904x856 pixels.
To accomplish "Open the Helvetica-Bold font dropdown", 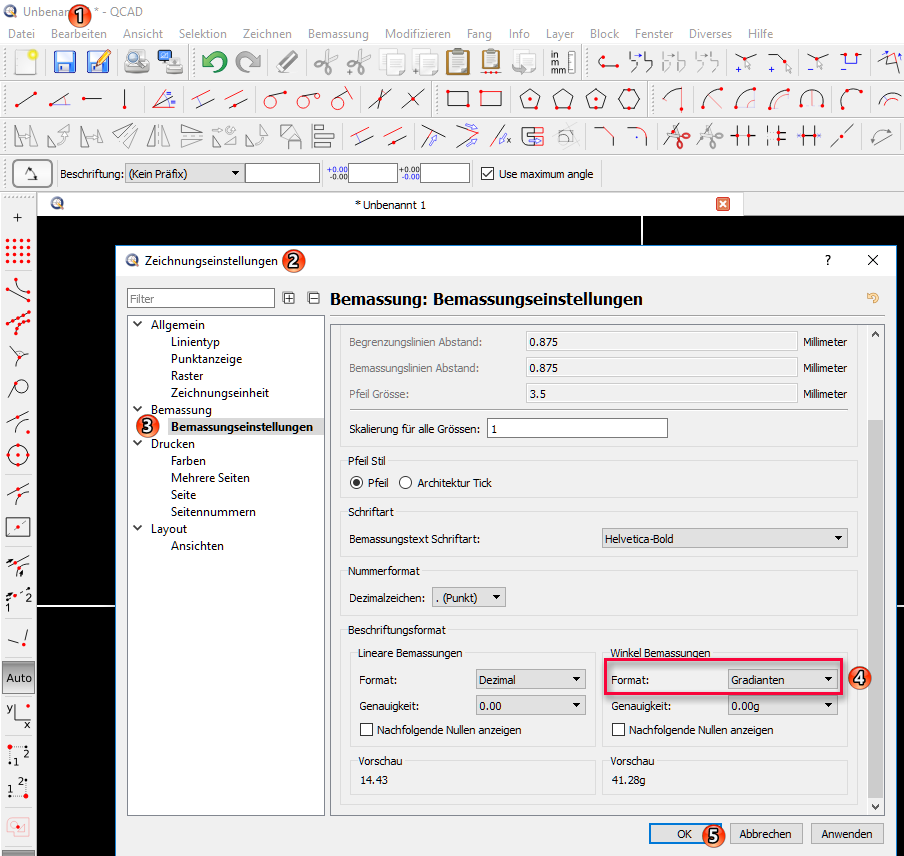I will coord(724,539).
